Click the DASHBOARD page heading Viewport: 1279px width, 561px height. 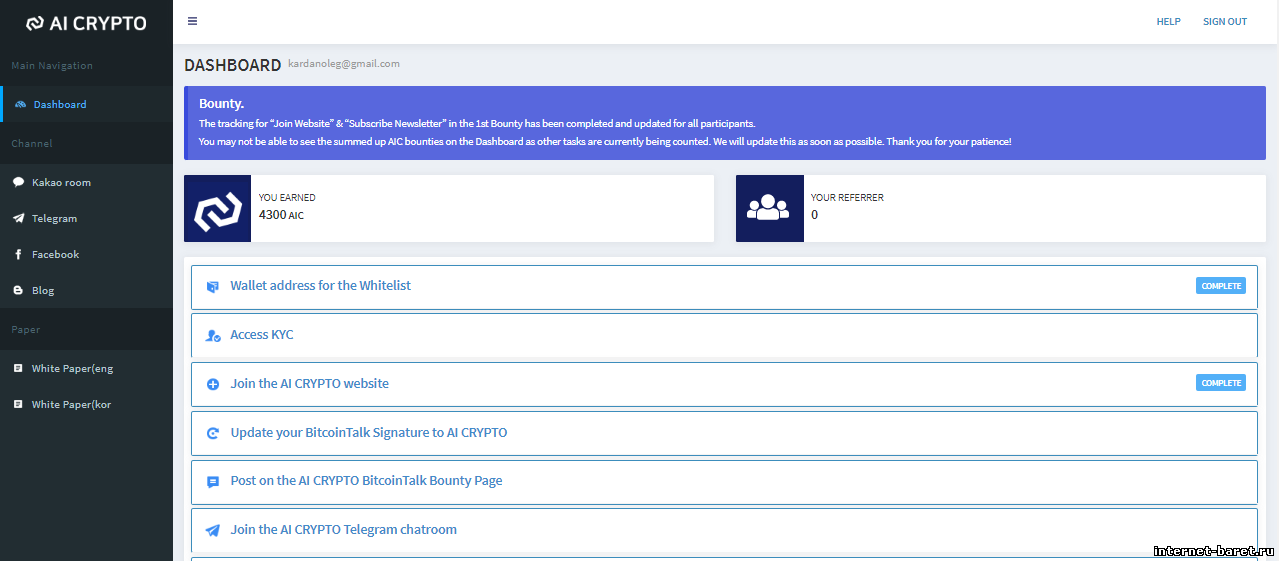pyautogui.click(x=233, y=65)
